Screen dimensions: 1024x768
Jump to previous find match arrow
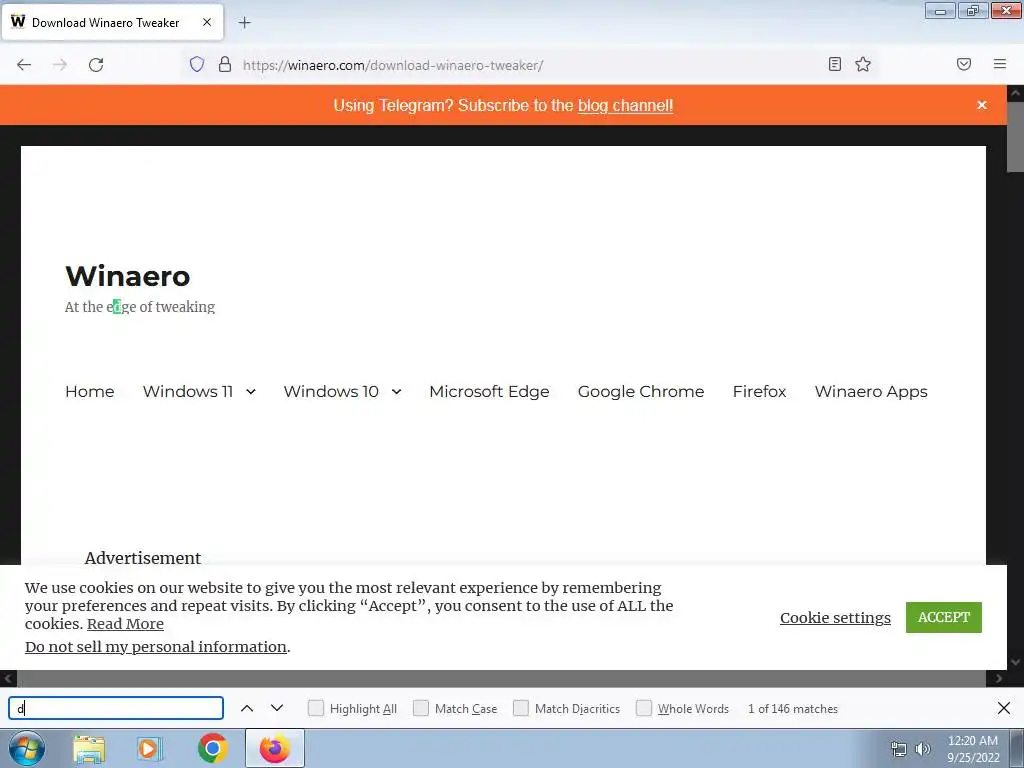click(x=247, y=708)
